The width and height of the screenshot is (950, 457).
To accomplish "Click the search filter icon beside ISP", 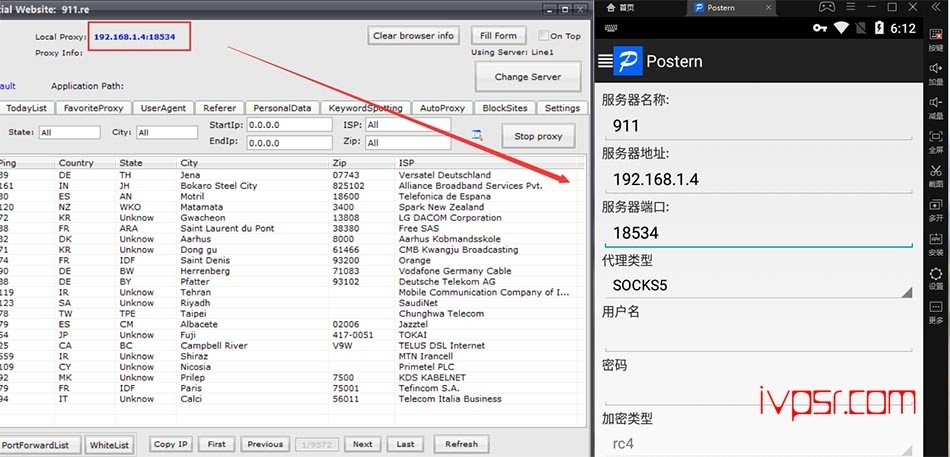I will (x=477, y=135).
